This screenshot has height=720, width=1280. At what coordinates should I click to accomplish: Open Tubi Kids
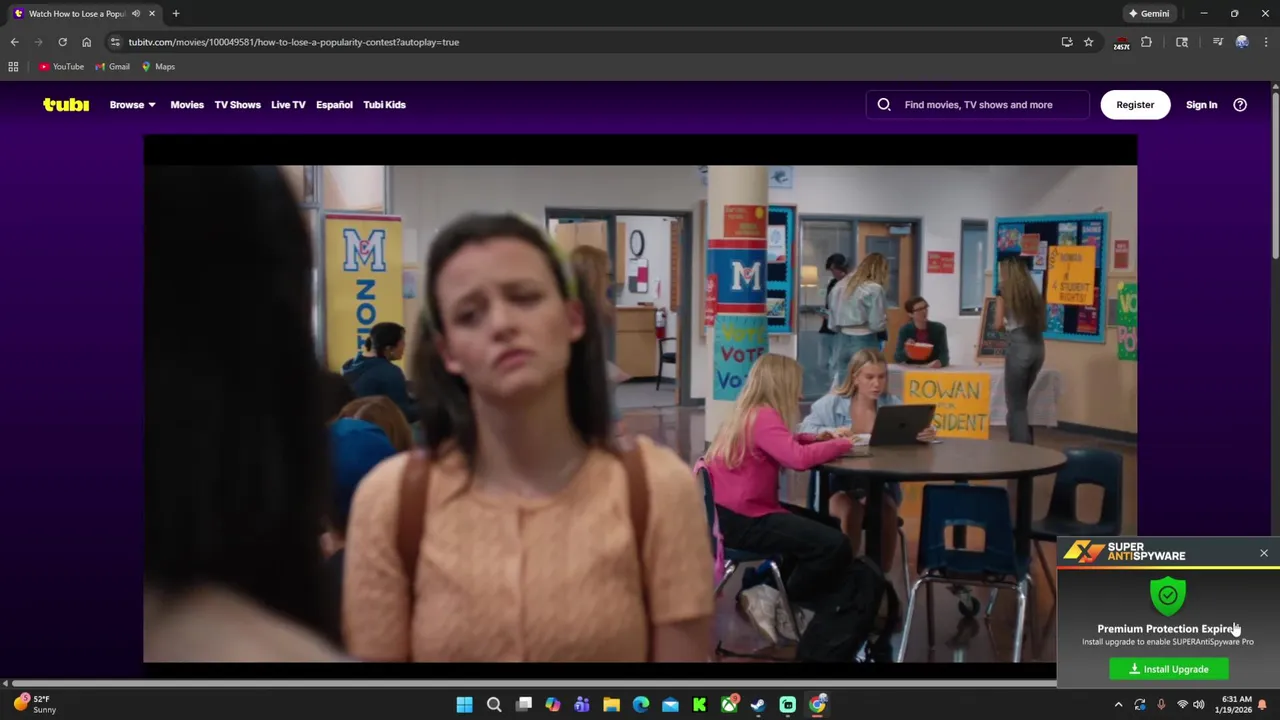(x=384, y=104)
